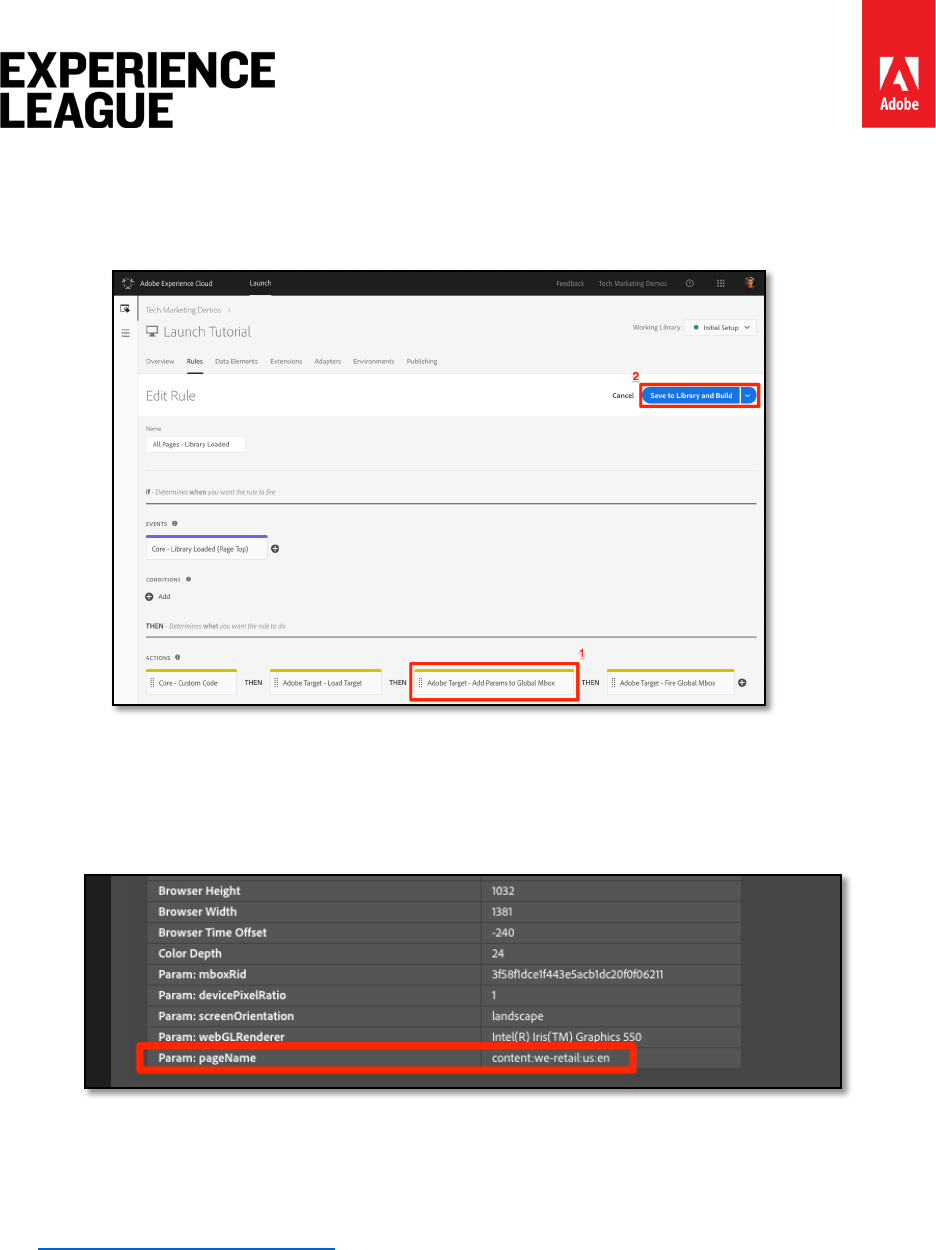Screen dimensions: 936x1250
Task: Click the Param: screenOrientation label
Action: [x=226, y=1016]
